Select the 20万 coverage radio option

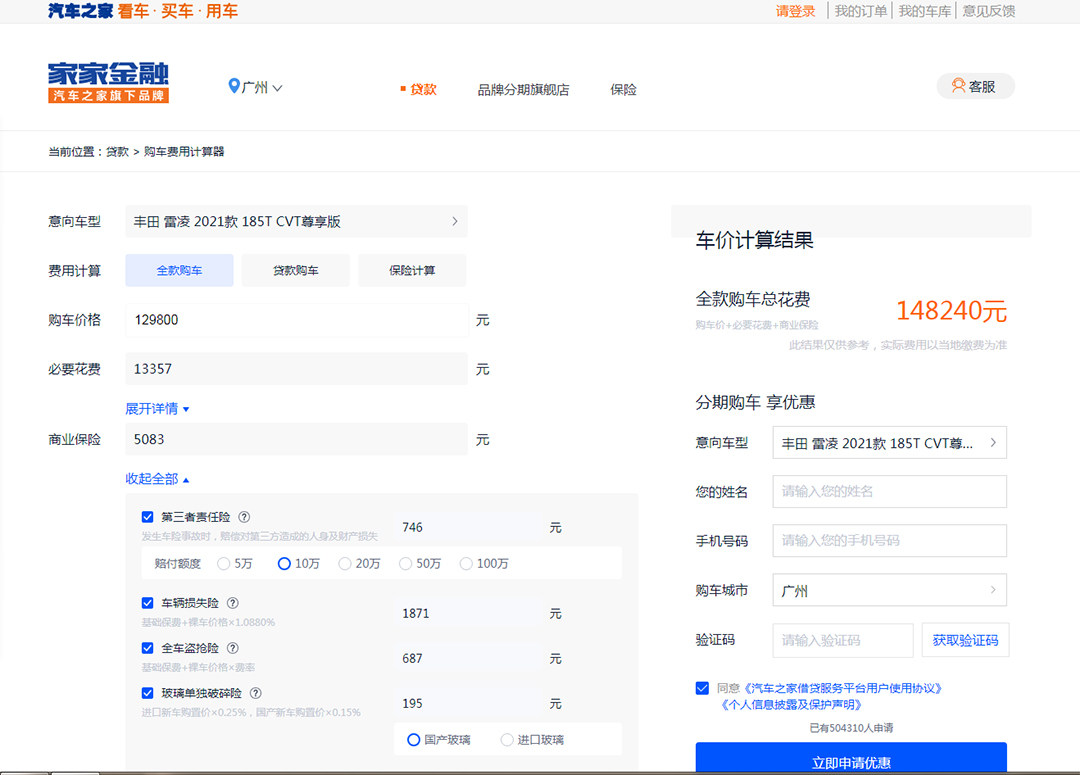pyautogui.click(x=345, y=564)
